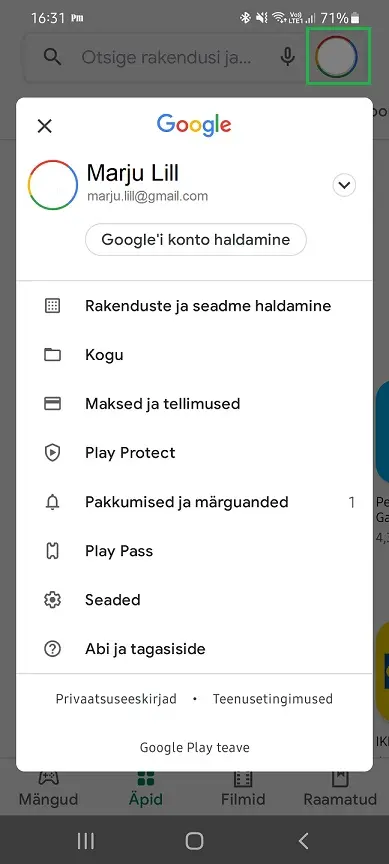The height and width of the screenshot is (864, 389).
Task: Tap the profile avatar in search bar
Action: [337, 57]
